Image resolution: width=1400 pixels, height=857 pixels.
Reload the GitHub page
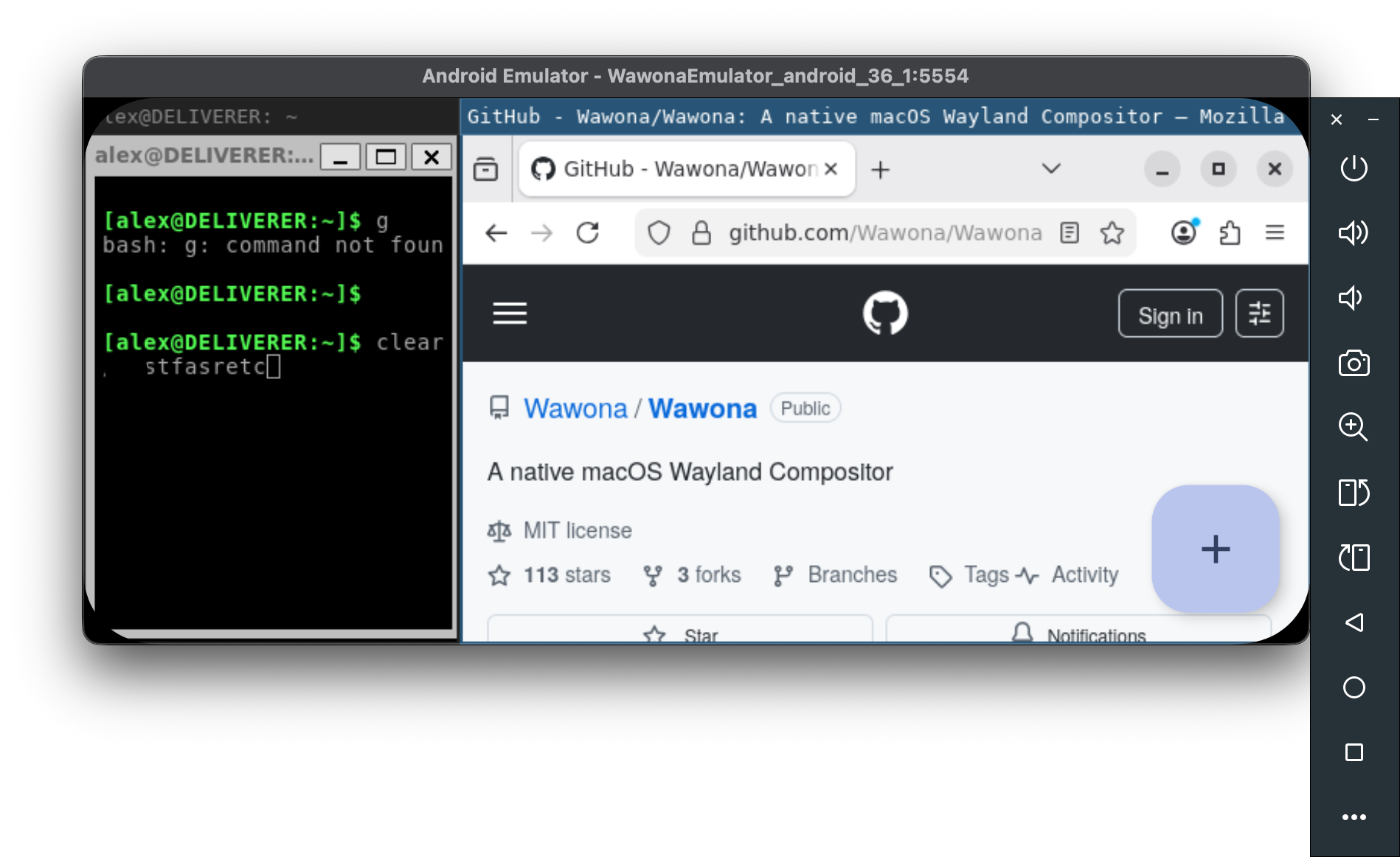coord(587,233)
